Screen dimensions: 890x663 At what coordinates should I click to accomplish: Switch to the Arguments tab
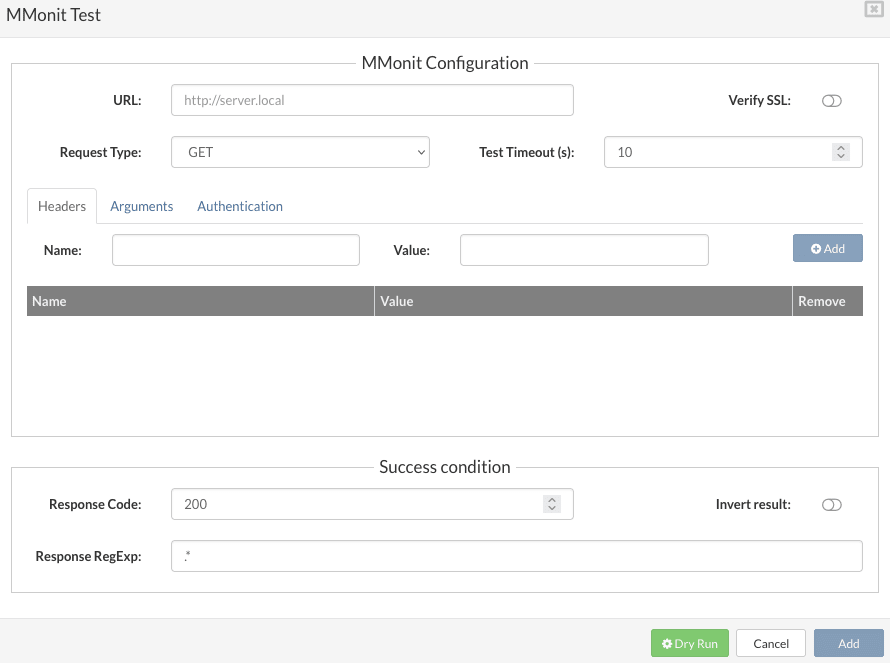coord(141,206)
